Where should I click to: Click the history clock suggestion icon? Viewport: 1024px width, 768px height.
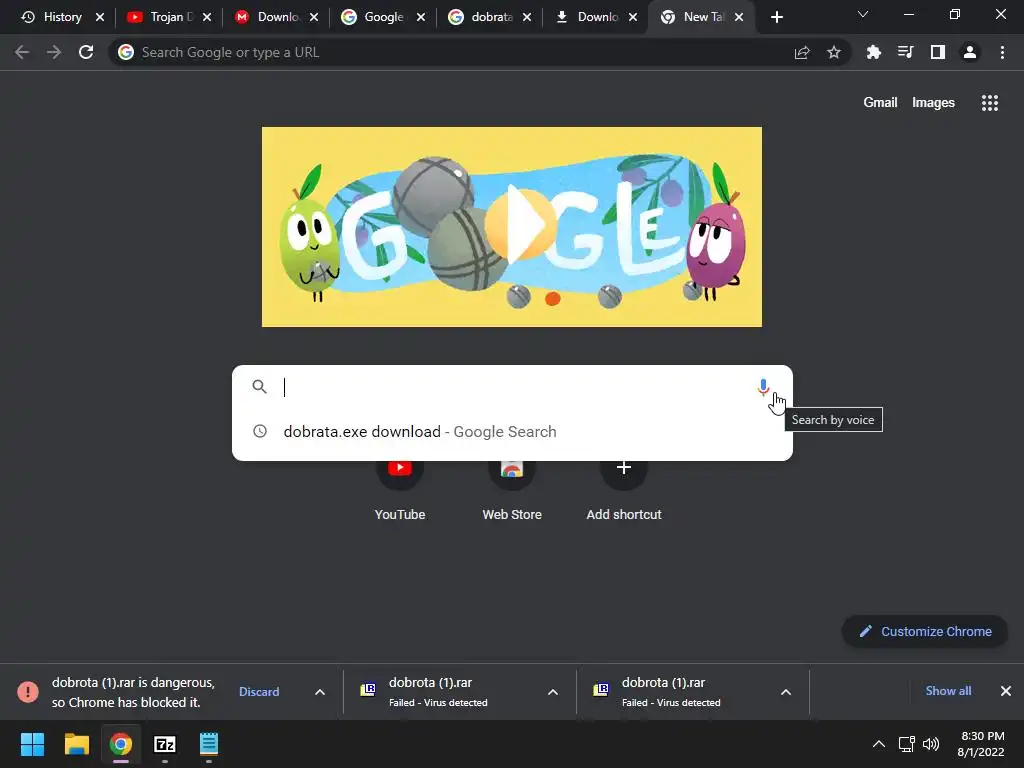(x=260, y=431)
